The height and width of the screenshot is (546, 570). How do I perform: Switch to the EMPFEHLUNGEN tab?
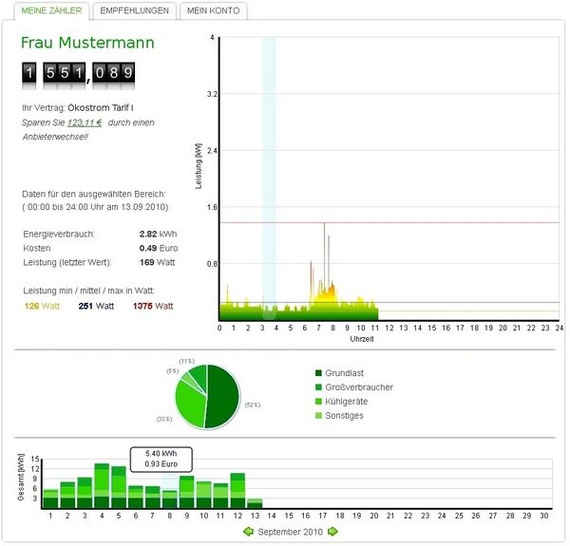pyautogui.click(x=135, y=11)
